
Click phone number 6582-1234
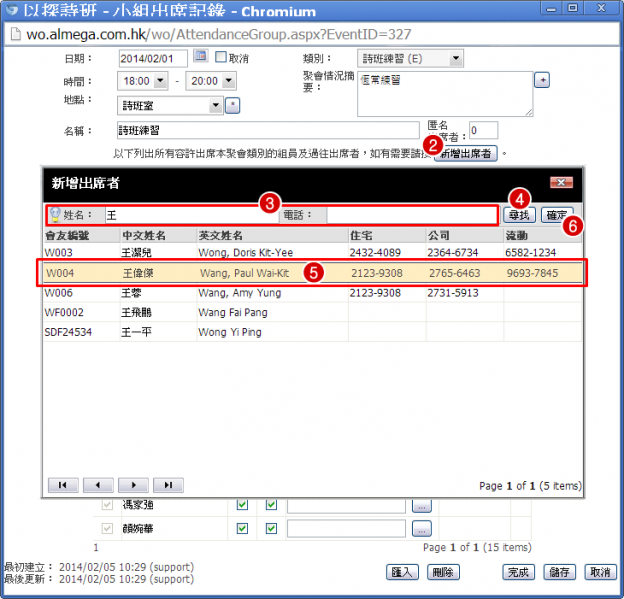[530, 252]
